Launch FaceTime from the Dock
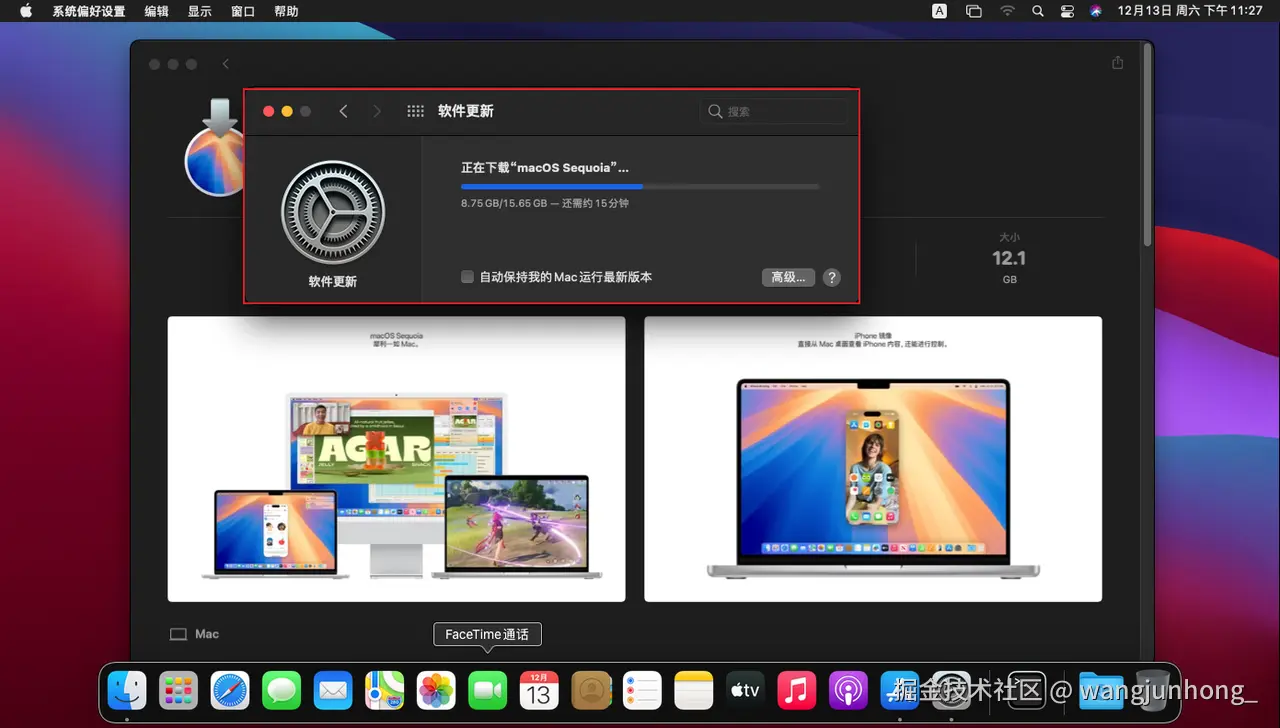Image resolution: width=1280 pixels, height=728 pixels. coord(487,690)
